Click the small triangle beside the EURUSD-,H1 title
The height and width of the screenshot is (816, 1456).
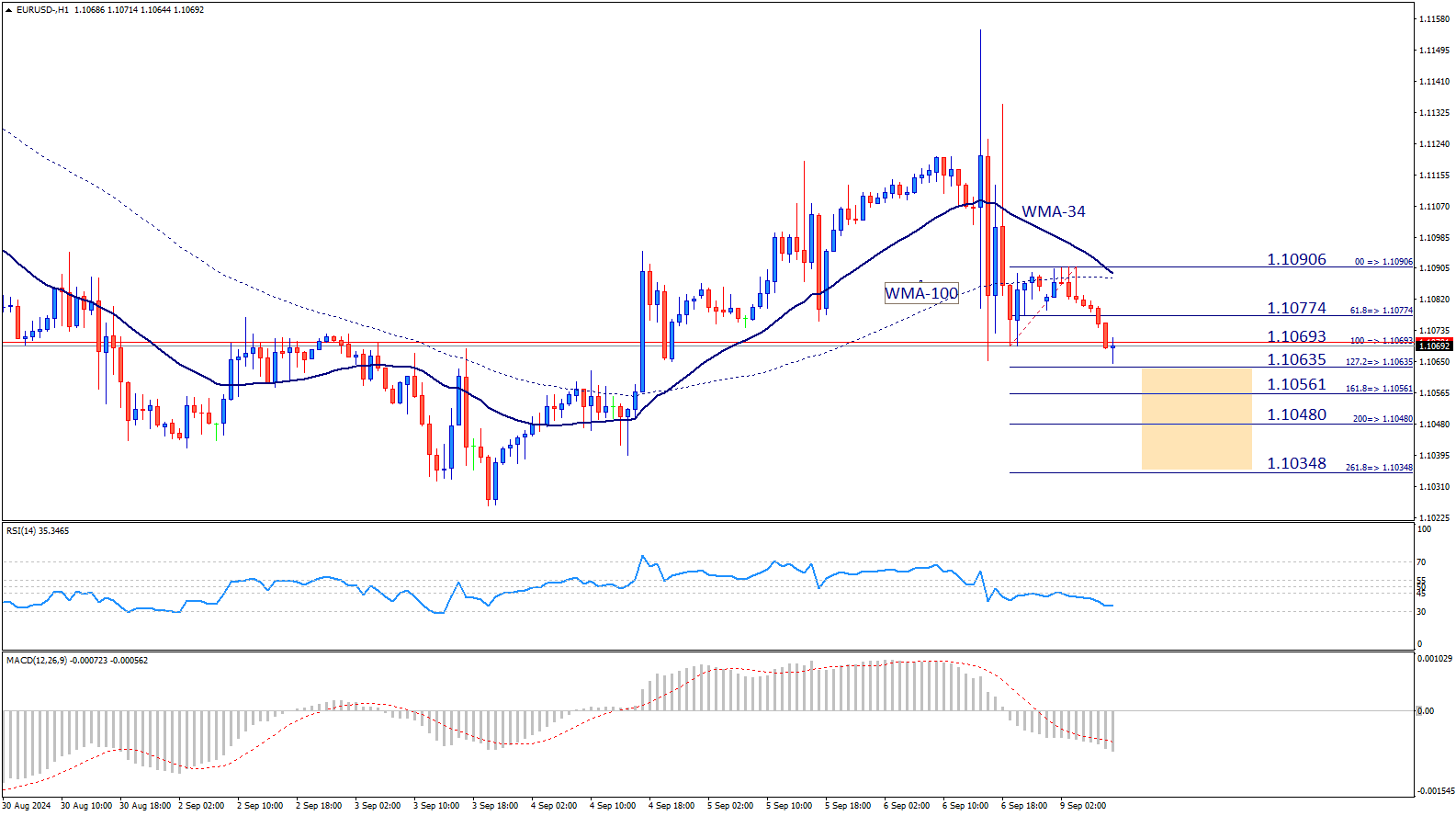8,10
